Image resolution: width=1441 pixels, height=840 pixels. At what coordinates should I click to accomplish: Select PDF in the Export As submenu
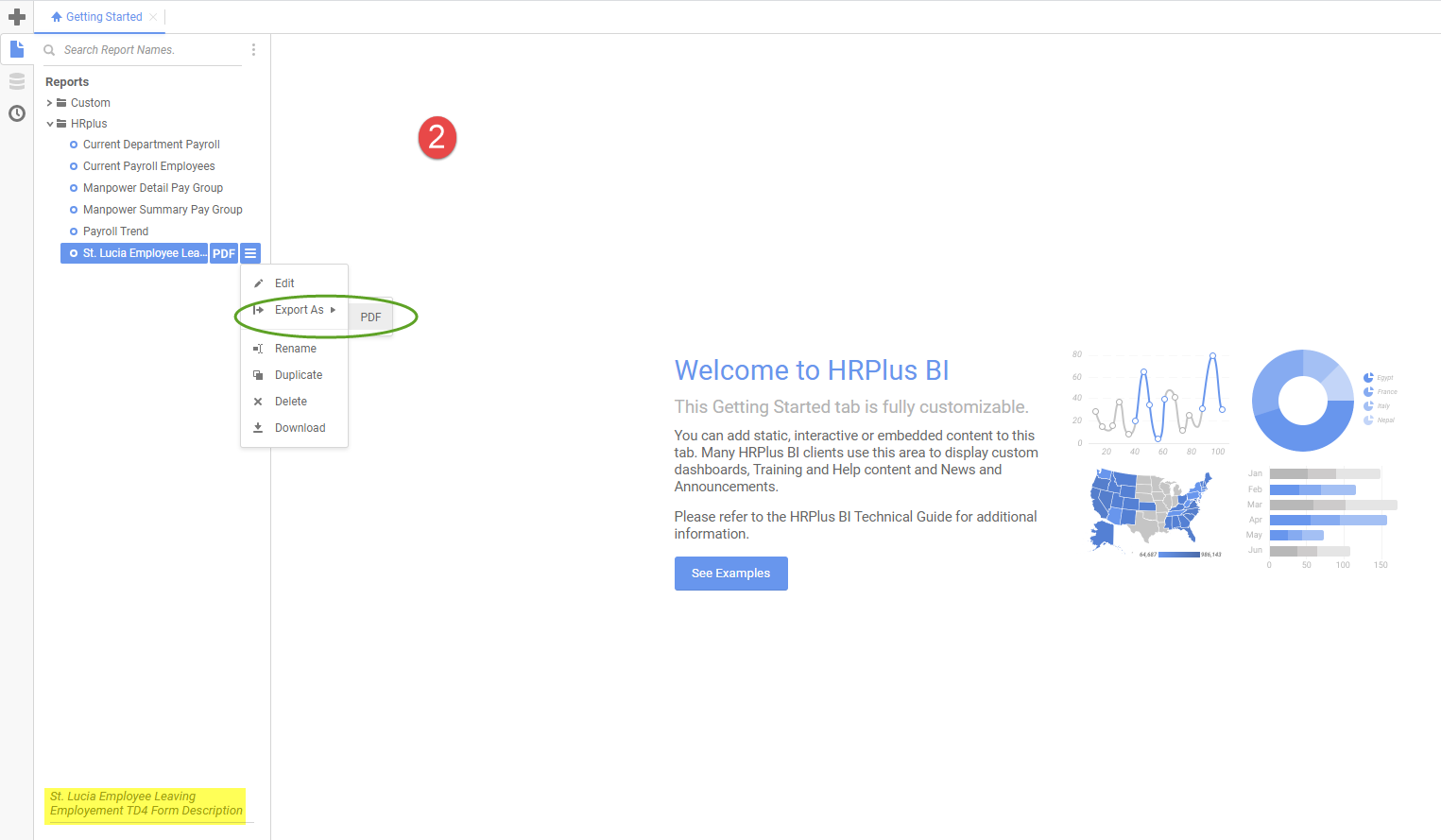(370, 317)
